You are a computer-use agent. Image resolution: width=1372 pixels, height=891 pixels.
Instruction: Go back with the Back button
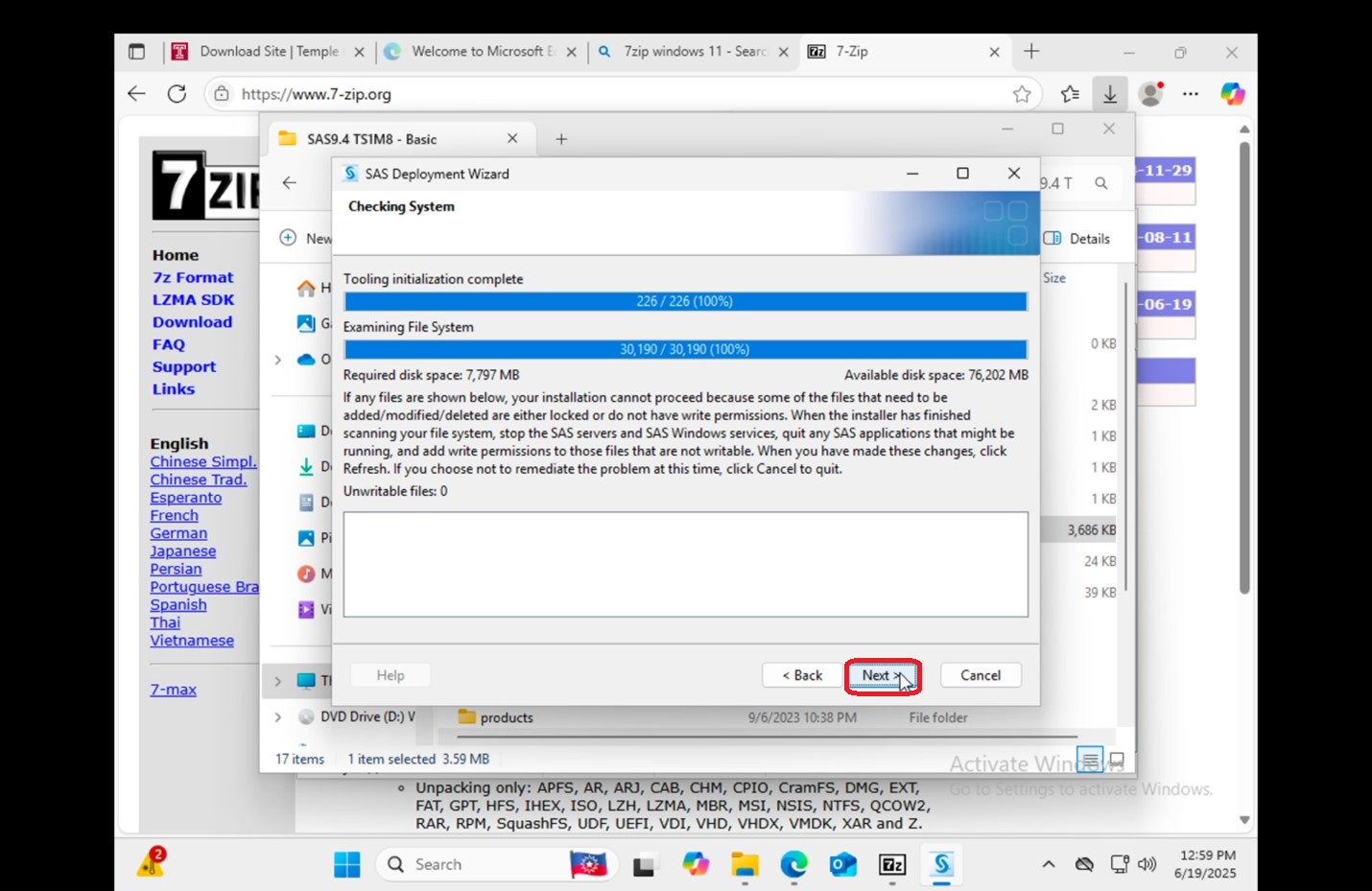click(802, 675)
